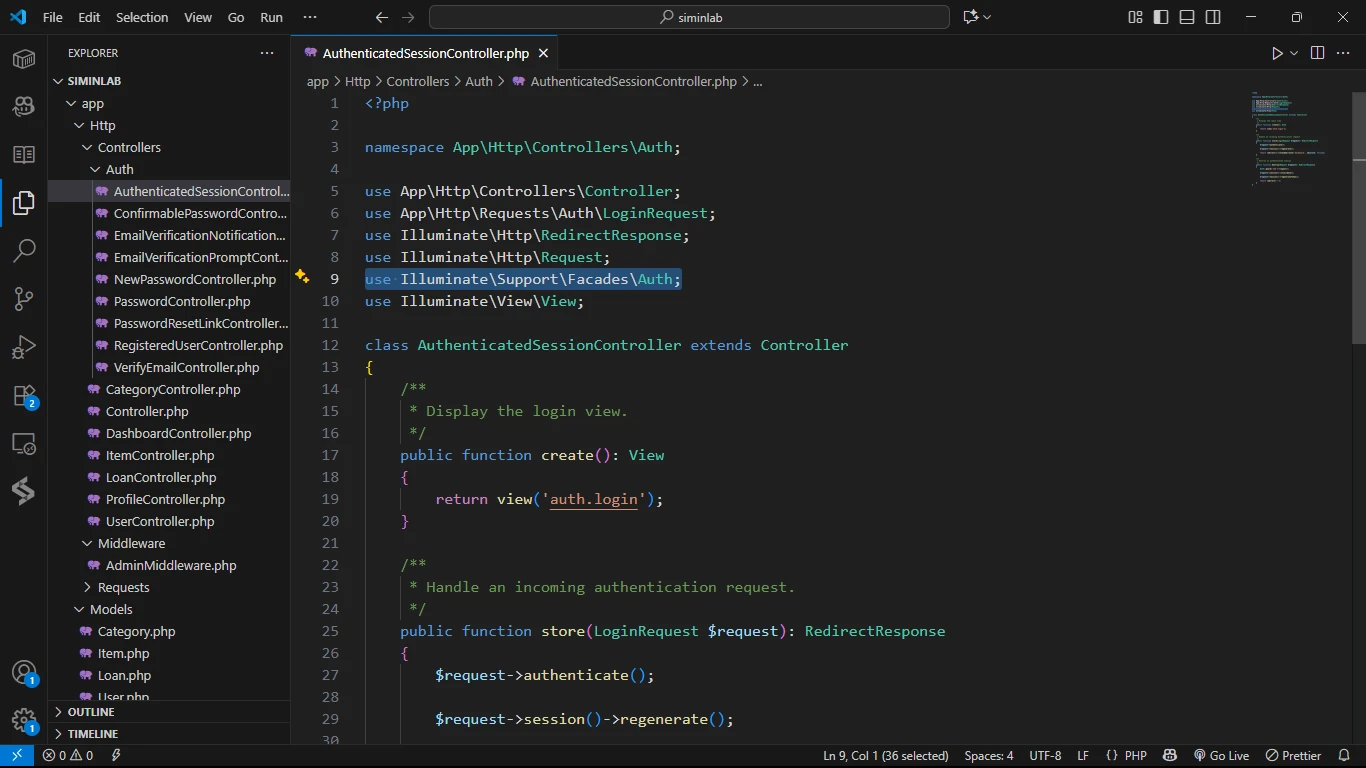Click the sparkle code action icon on line 9

pos(302,278)
